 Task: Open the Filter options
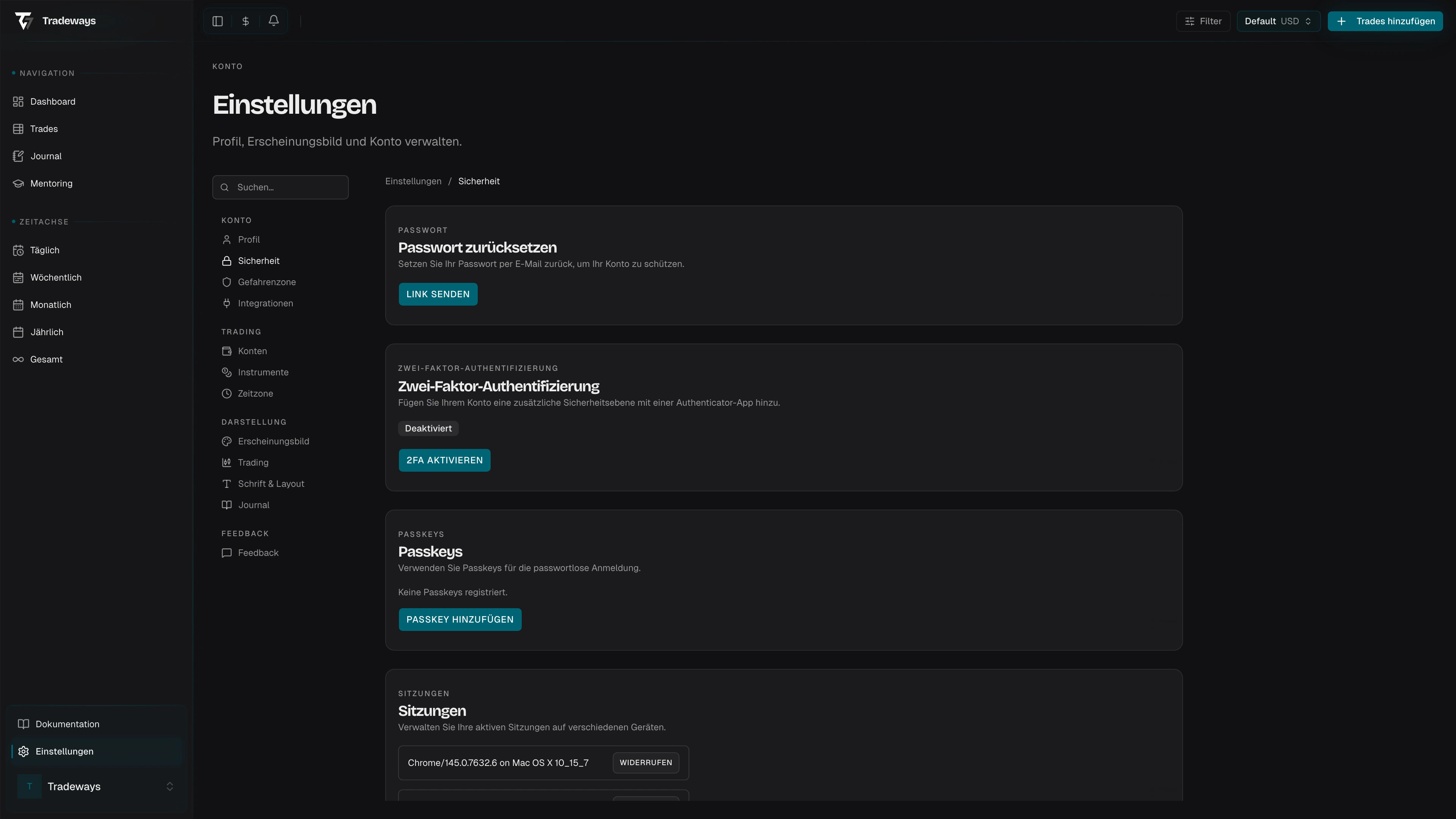(x=1203, y=21)
